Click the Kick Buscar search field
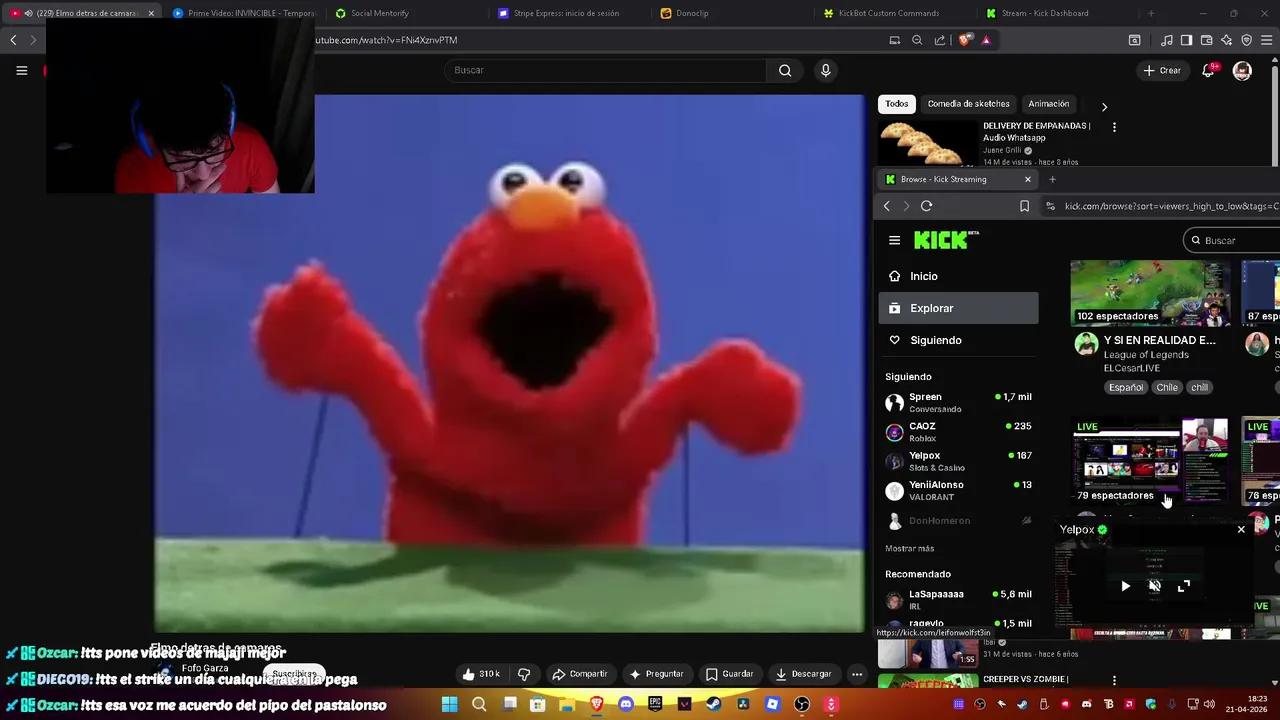The width and height of the screenshot is (1280, 720). (x=1232, y=240)
